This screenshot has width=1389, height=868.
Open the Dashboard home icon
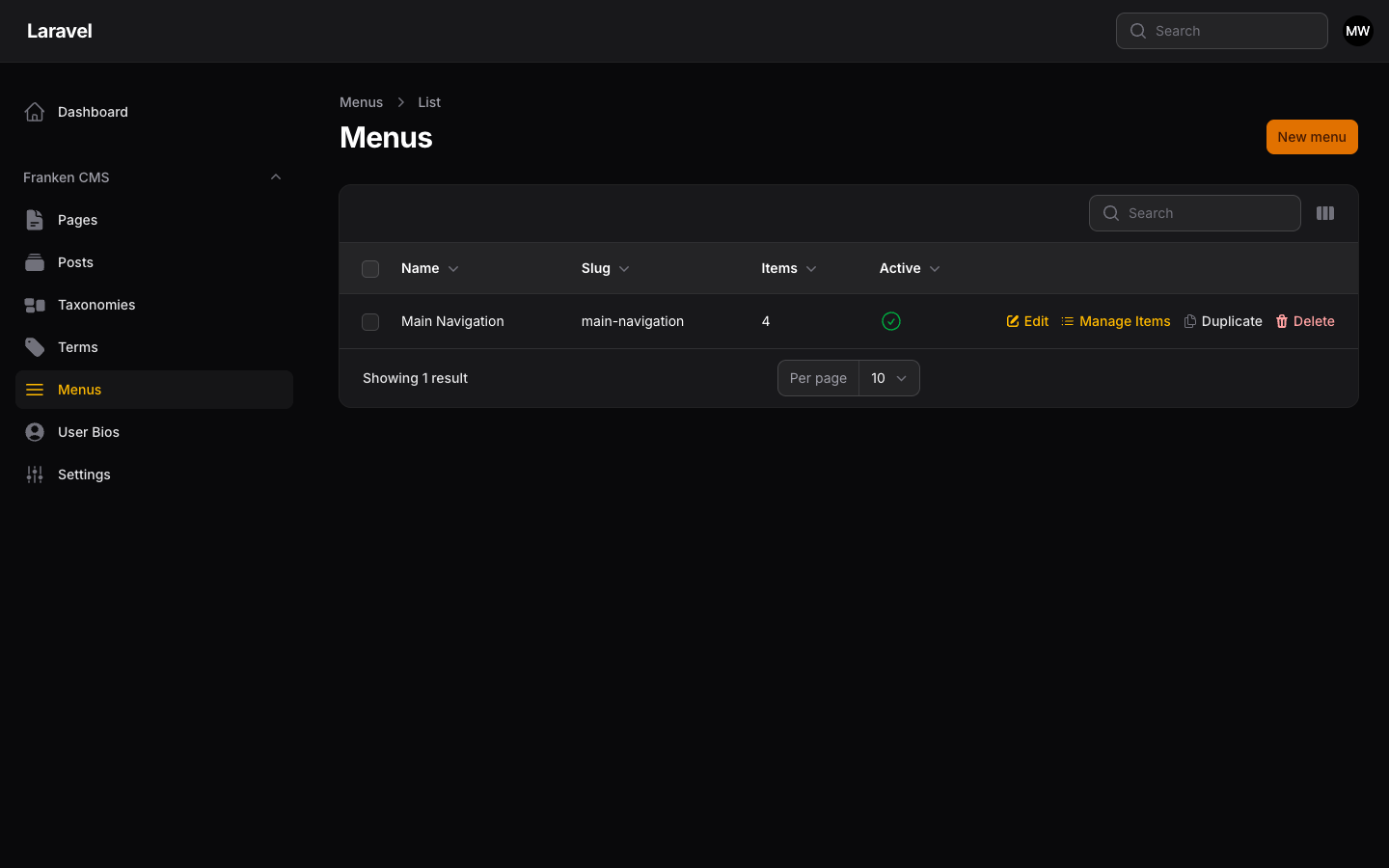35,112
